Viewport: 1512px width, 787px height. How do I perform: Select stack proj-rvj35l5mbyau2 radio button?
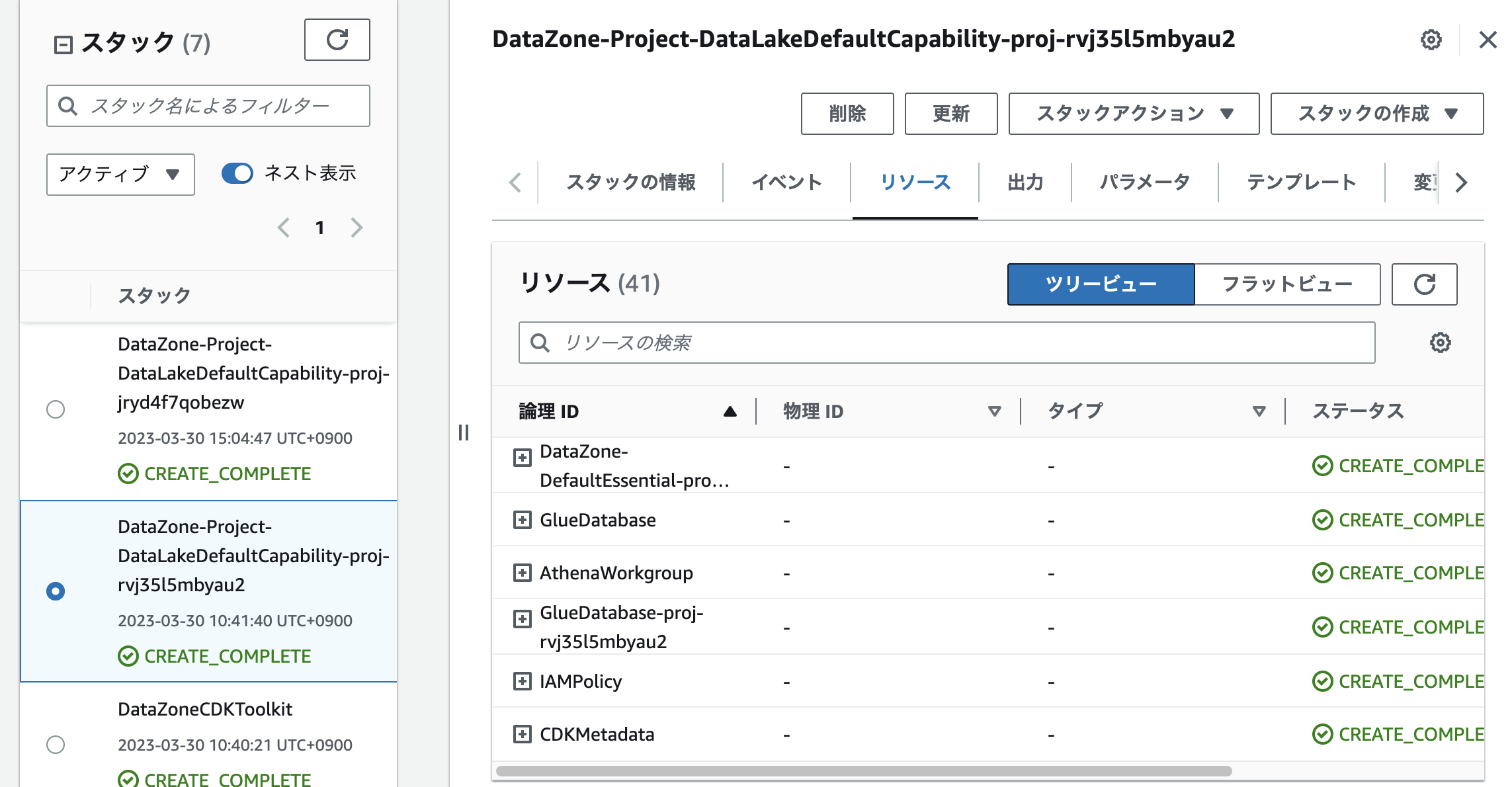(56, 591)
